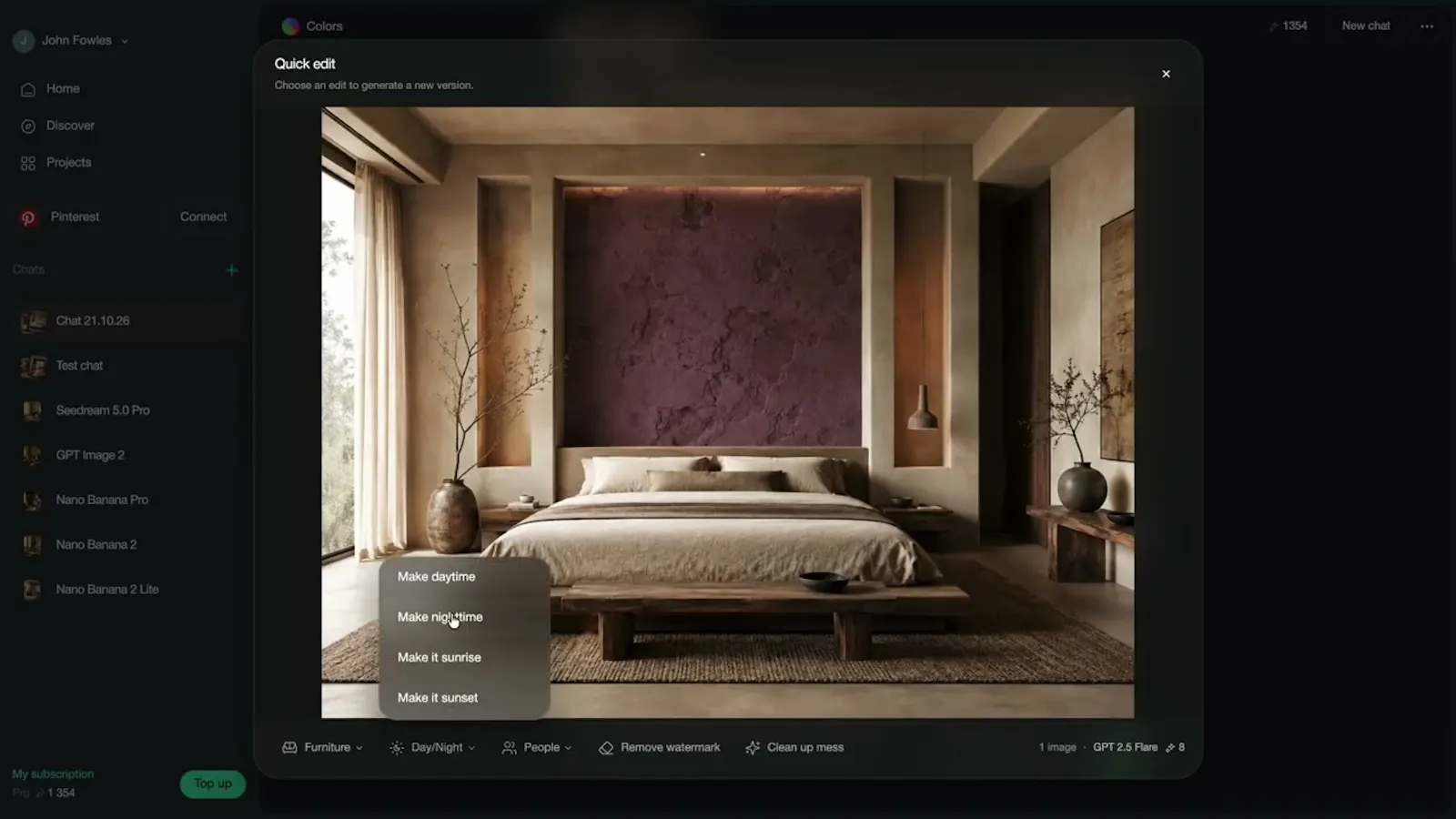Click the 1 image count label
Screen dimensions: 1456x819
tap(1057, 747)
